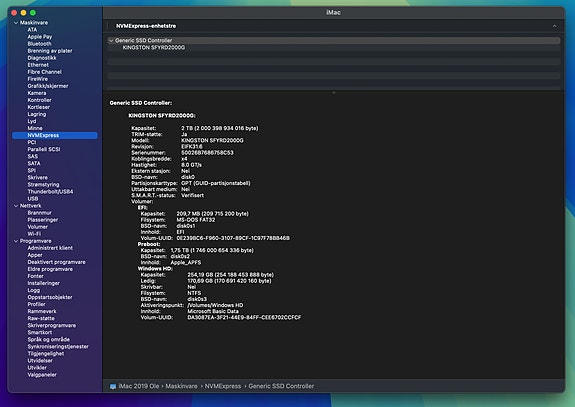The height and width of the screenshot is (407, 575).
Task: Click Maskinvare in the bottom path bar
Action: click(181, 386)
